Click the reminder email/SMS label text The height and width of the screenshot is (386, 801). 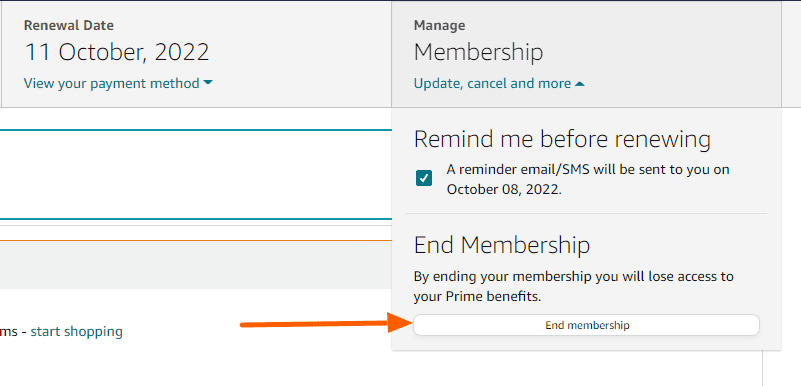(588, 179)
